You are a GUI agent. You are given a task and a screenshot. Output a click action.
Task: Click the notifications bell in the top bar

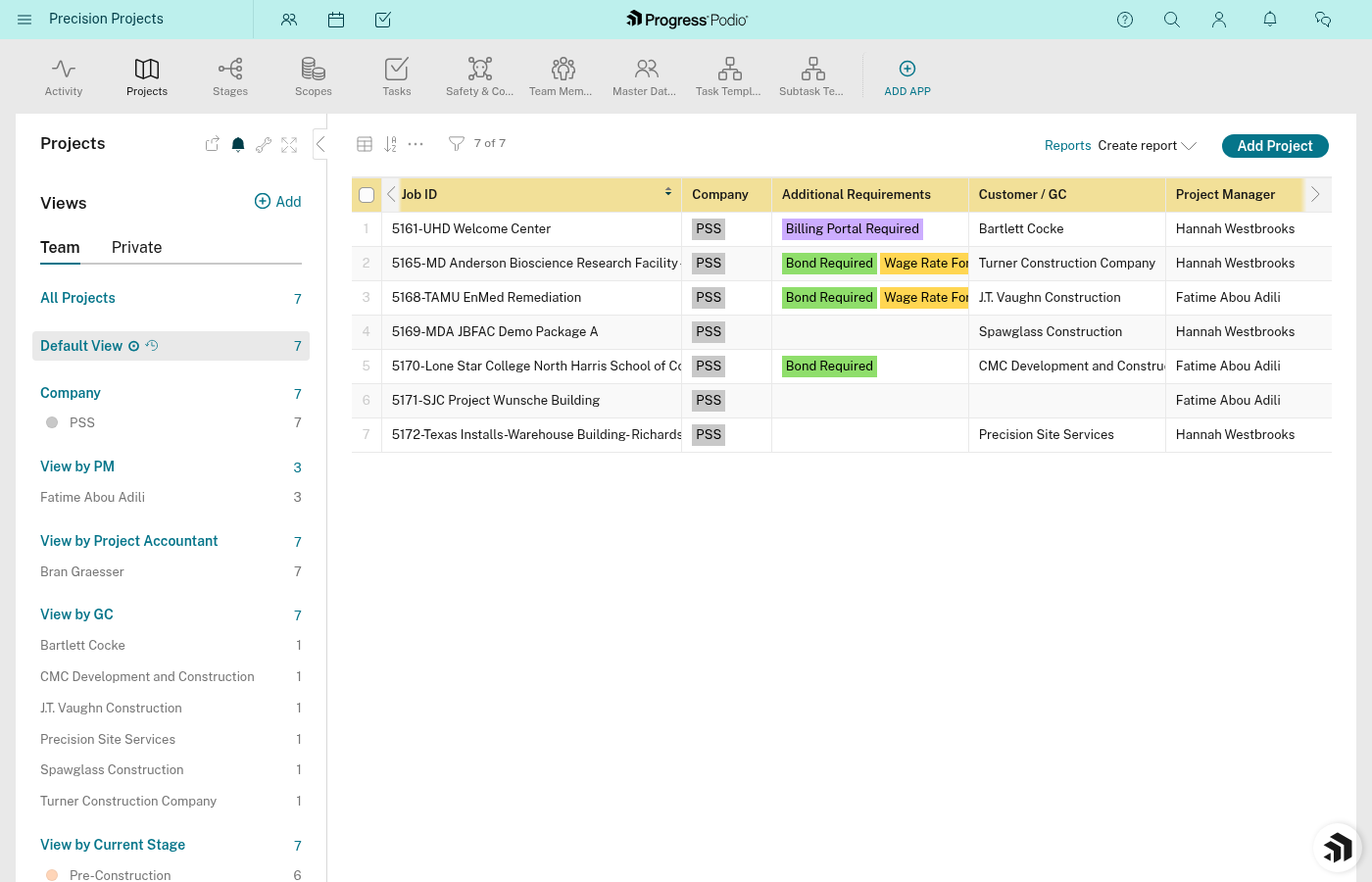tap(1269, 20)
